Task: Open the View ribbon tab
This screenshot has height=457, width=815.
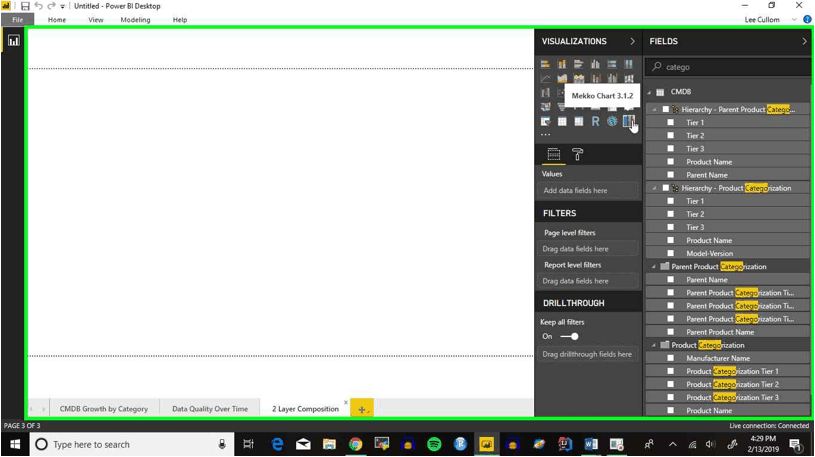Action: pyautogui.click(x=96, y=20)
